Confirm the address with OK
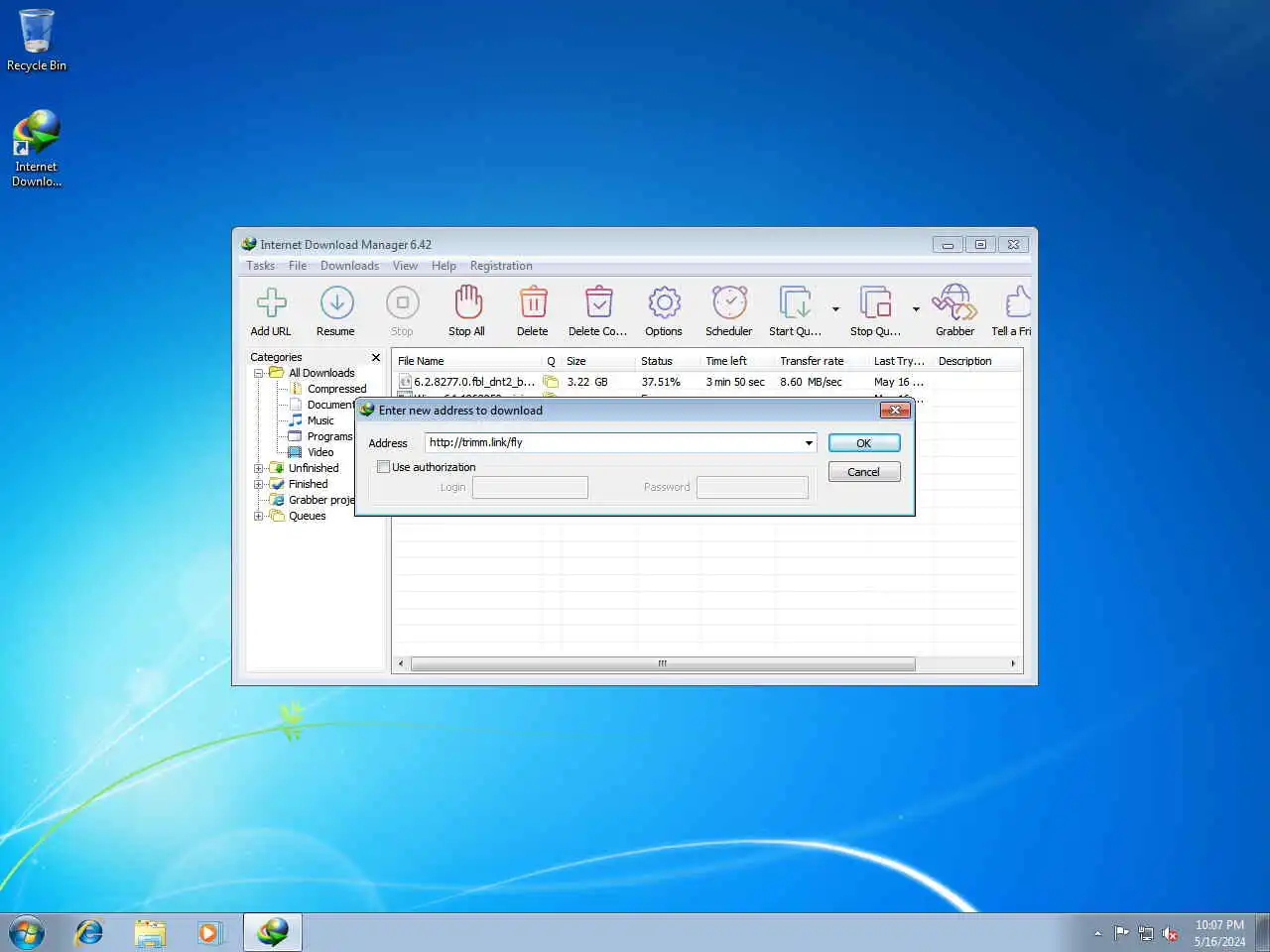The image size is (1270, 952). click(864, 443)
